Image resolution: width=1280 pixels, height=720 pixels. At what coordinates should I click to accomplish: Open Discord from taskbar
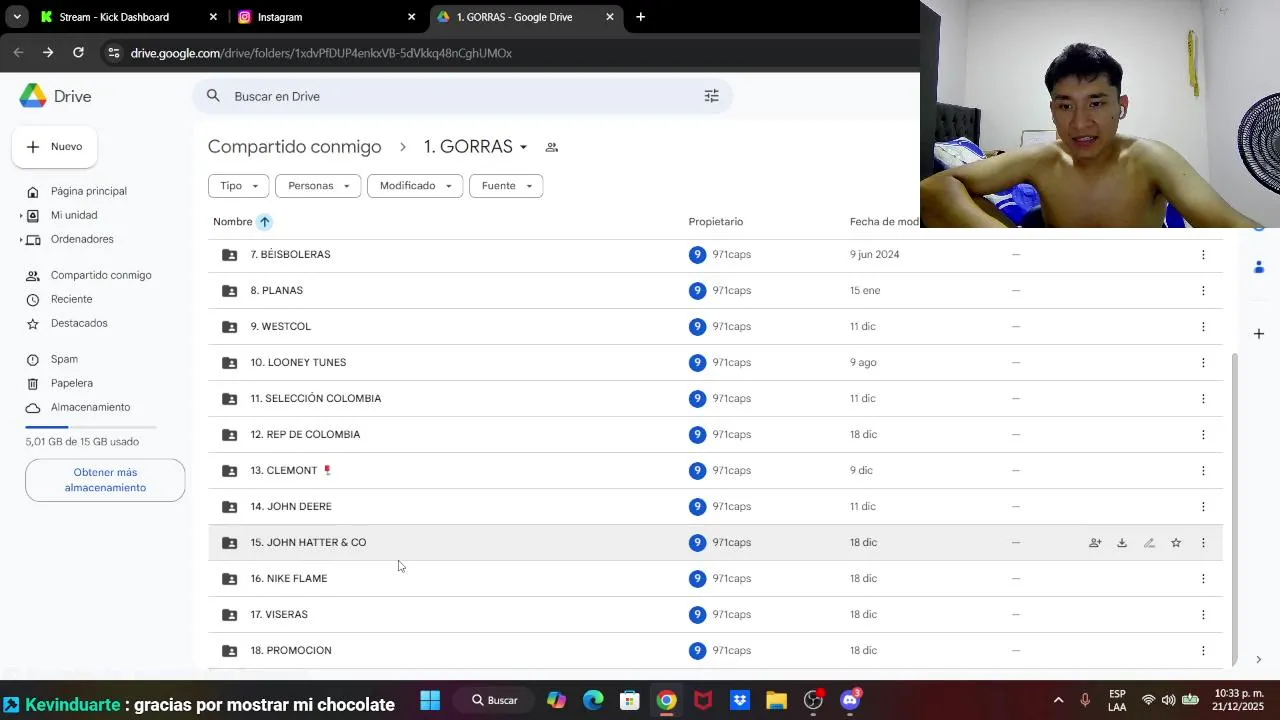(850, 700)
